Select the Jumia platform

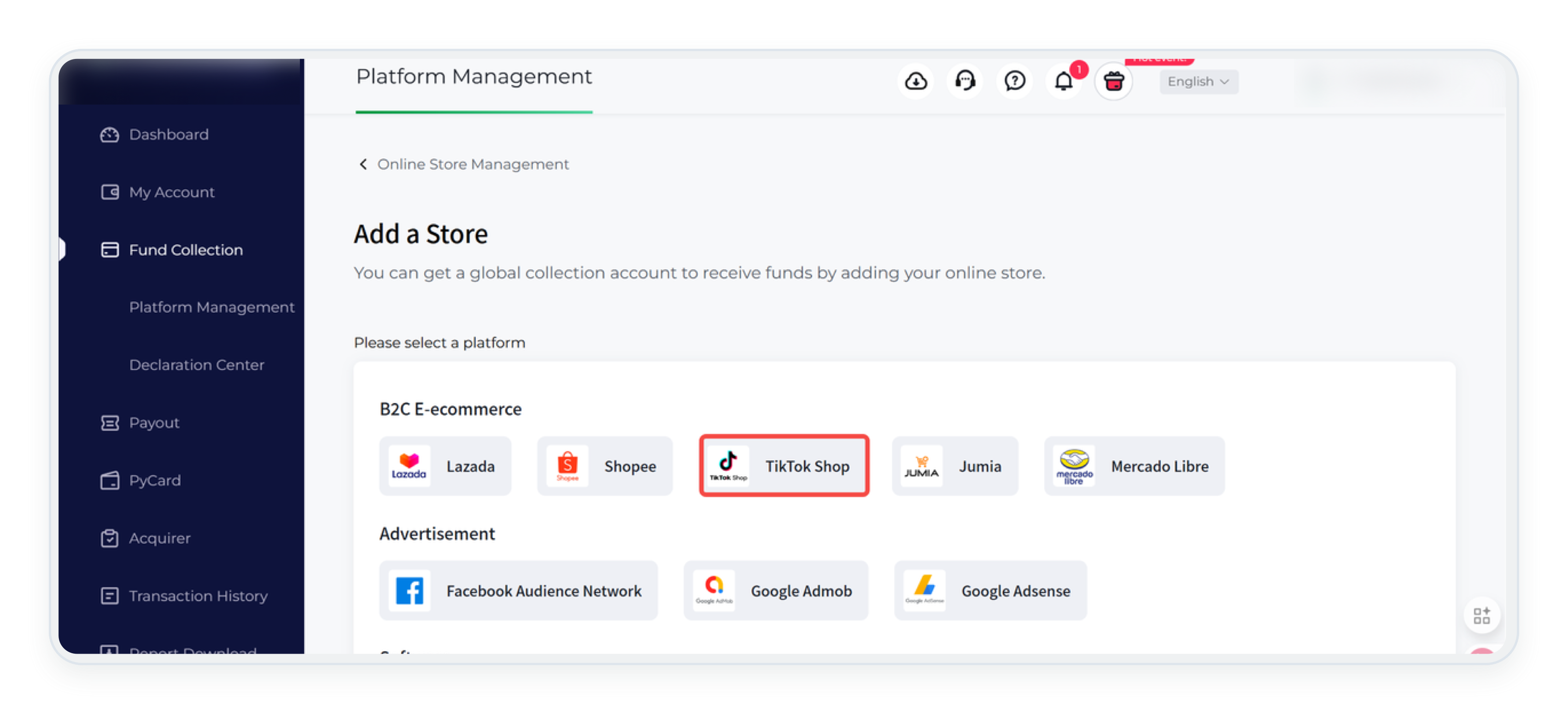pos(954,466)
